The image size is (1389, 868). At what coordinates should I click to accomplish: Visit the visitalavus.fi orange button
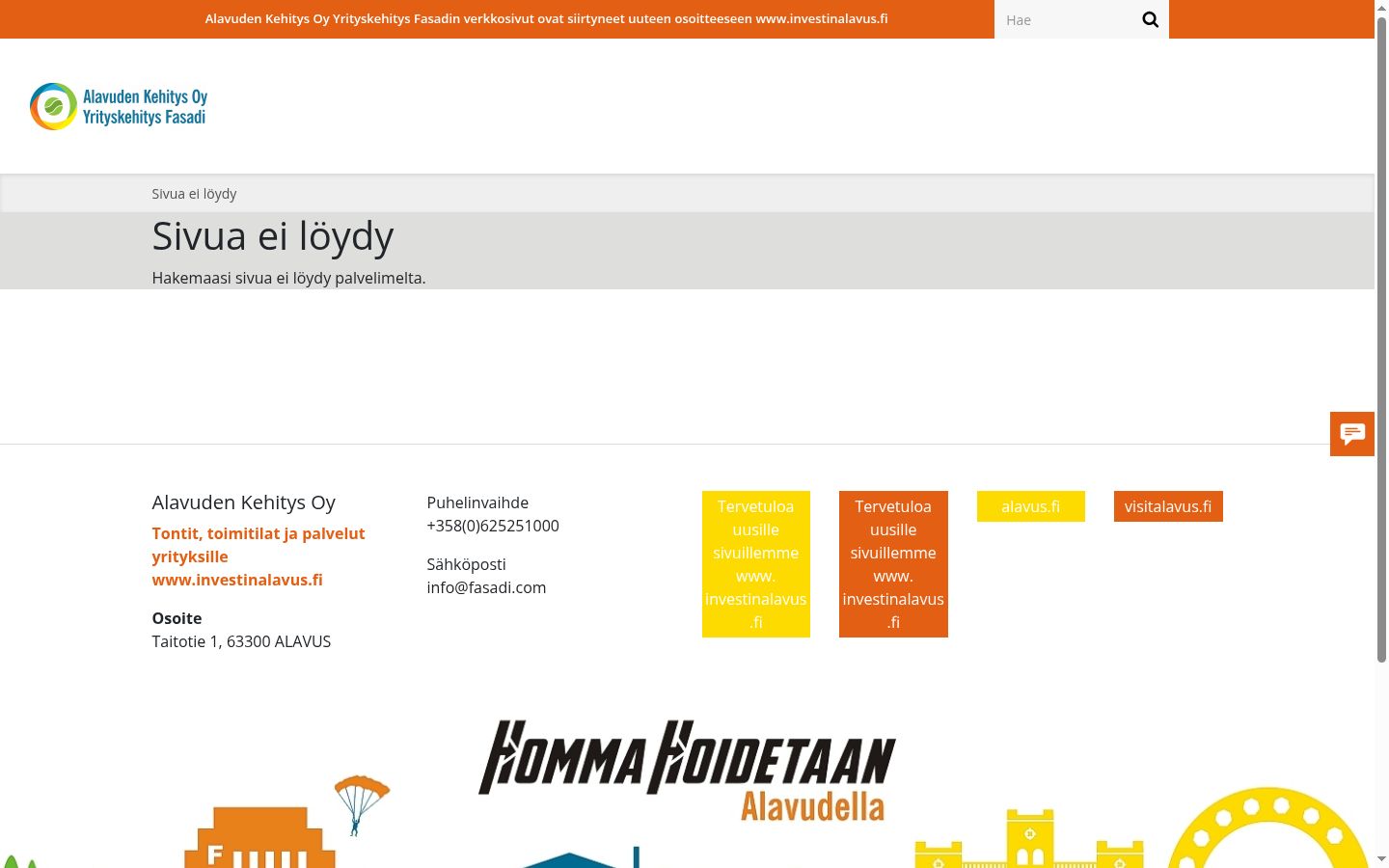click(1168, 506)
